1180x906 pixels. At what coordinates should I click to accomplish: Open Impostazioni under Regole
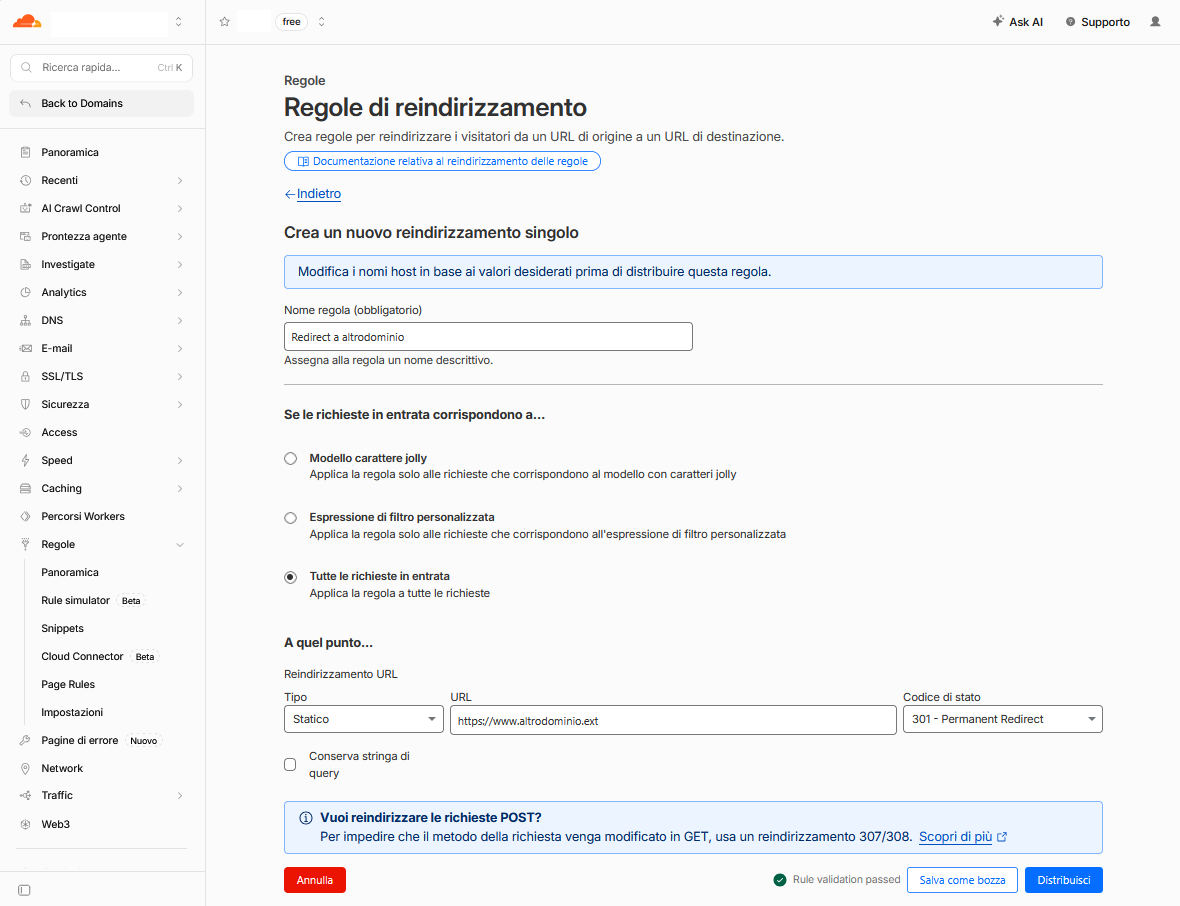click(x=72, y=712)
